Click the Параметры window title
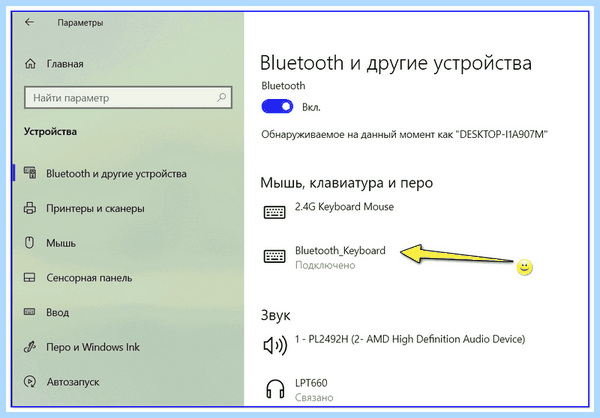The height and width of the screenshot is (418, 600). pyautogui.click(x=80, y=23)
